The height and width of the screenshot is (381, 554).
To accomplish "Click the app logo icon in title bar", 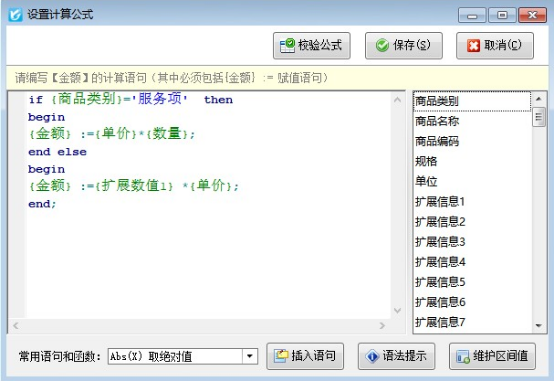I will click(x=16, y=15).
